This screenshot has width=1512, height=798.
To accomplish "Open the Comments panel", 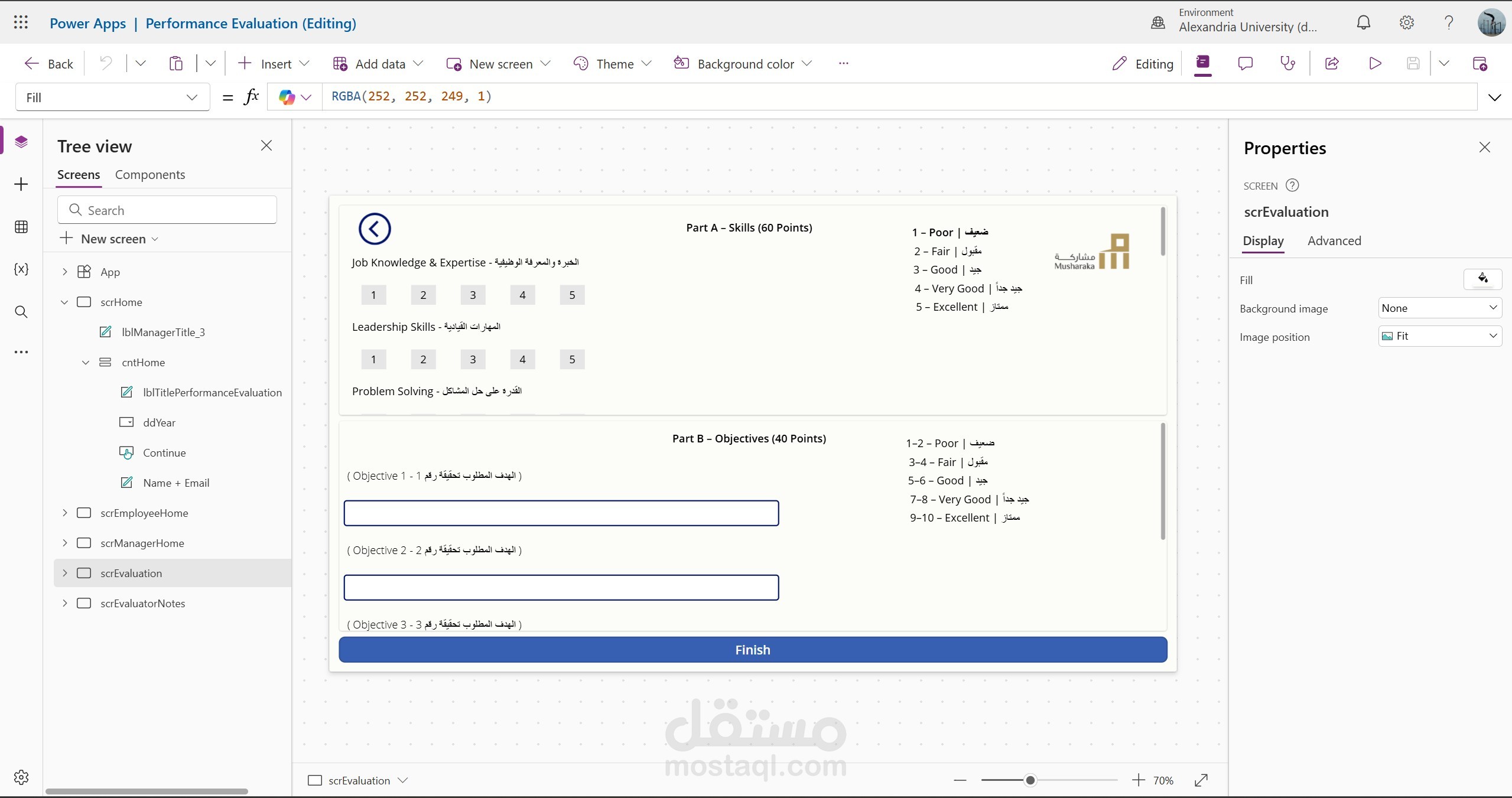I will [x=1245, y=63].
